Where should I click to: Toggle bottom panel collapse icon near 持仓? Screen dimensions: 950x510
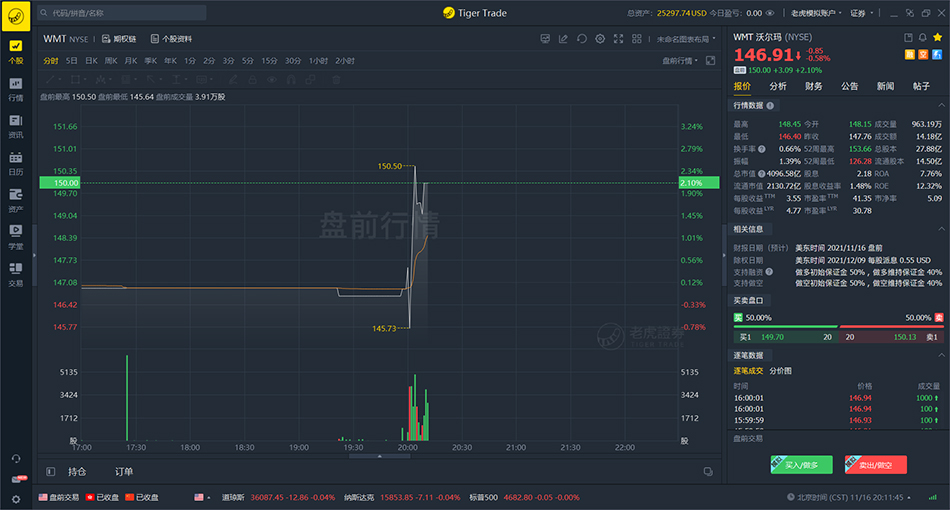(51, 472)
